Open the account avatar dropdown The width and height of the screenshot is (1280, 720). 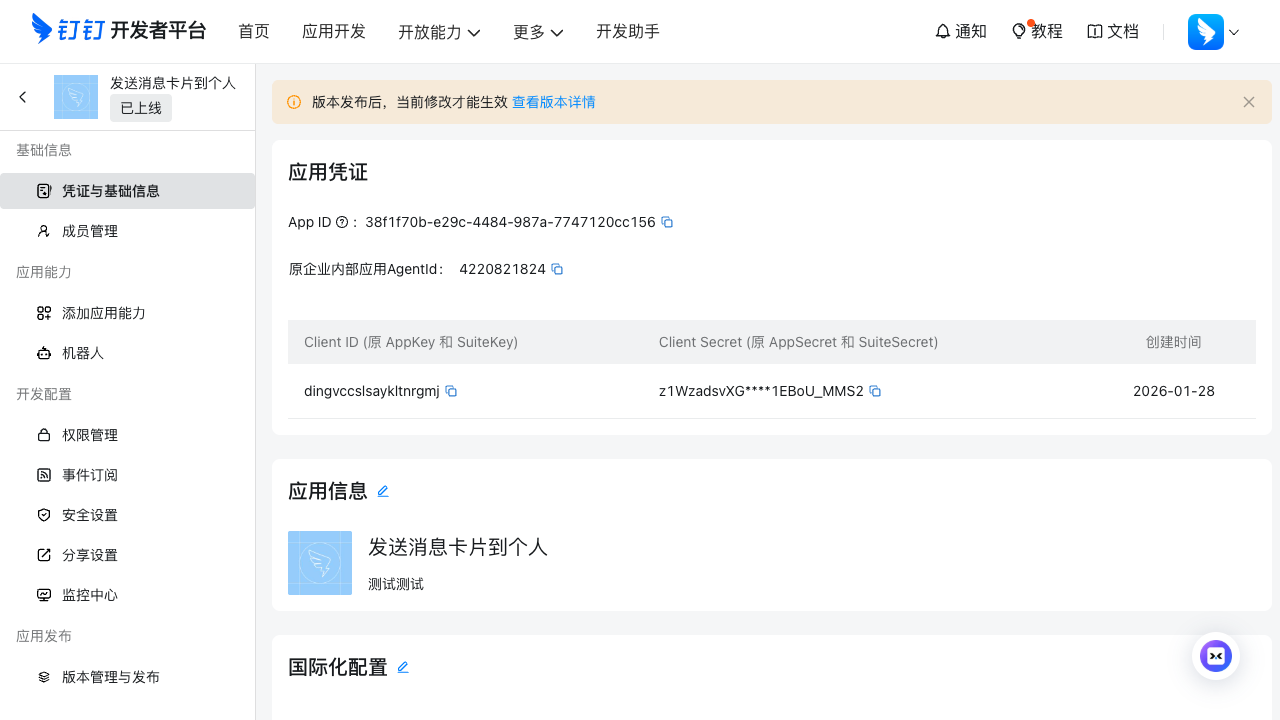pyautogui.click(x=1213, y=31)
